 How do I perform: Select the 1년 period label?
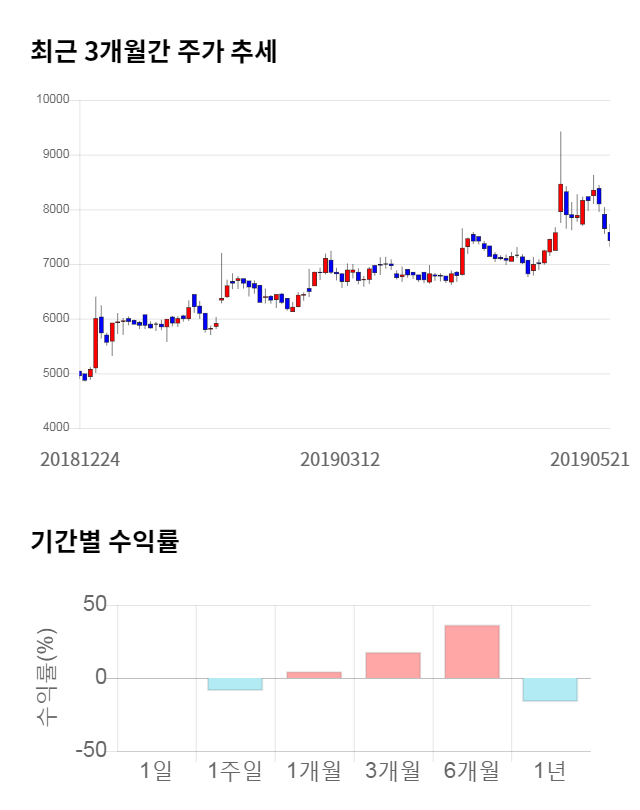(550, 771)
